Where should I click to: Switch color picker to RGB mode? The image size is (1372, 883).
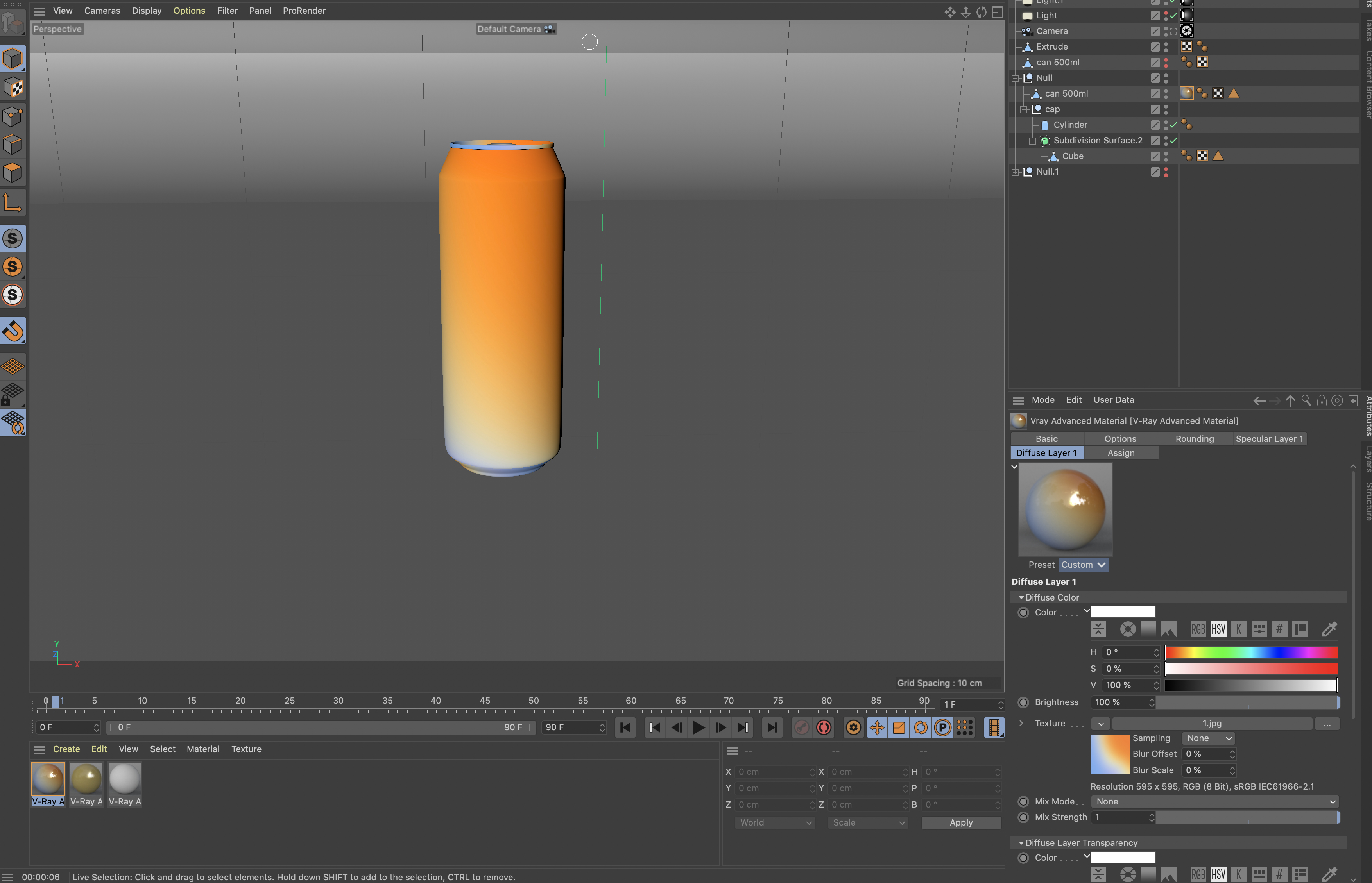click(x=1198, y=629)
